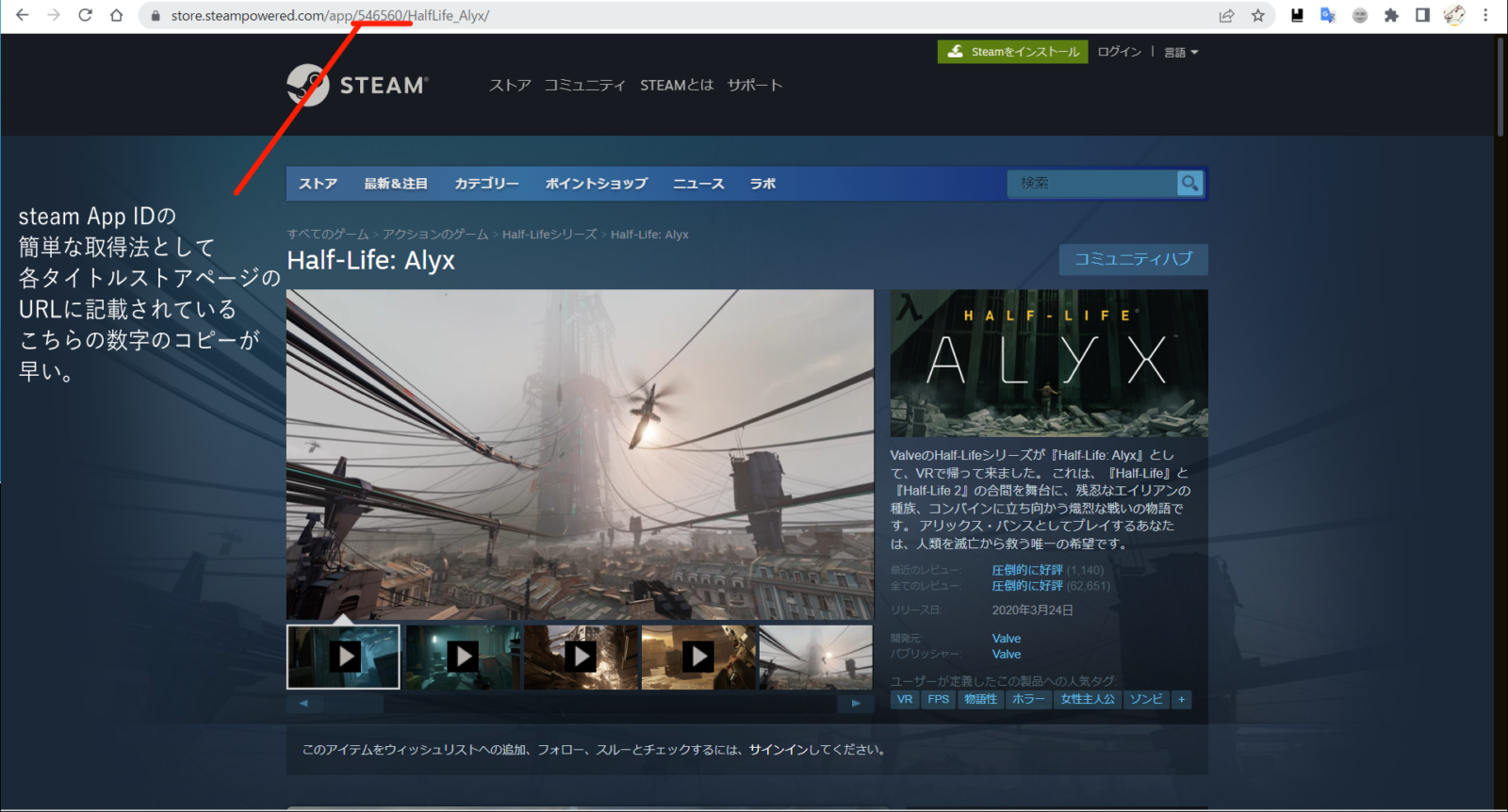Viewport: 1508px width, 812px height.
Task: Open コミュニティ in the top header
Action: (584, 85)
